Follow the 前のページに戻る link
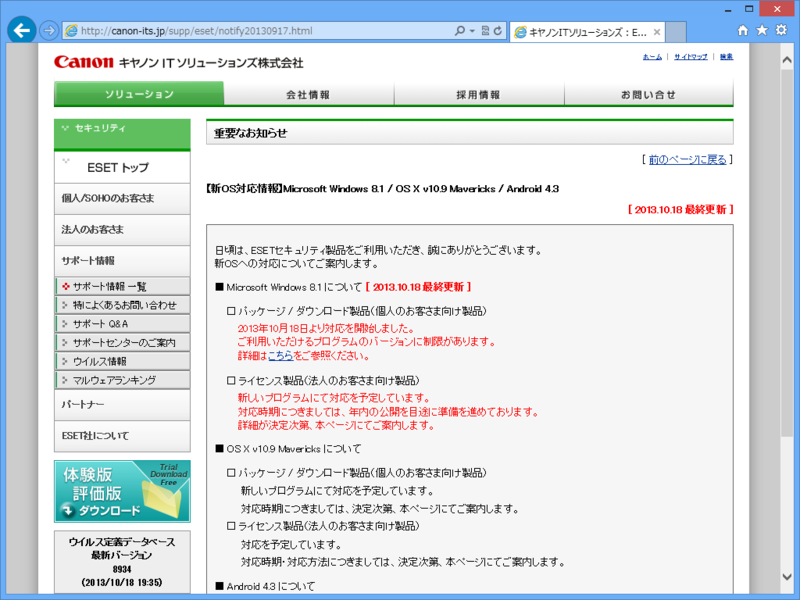This screenshot has width=800, height=600. click(687, 161)
